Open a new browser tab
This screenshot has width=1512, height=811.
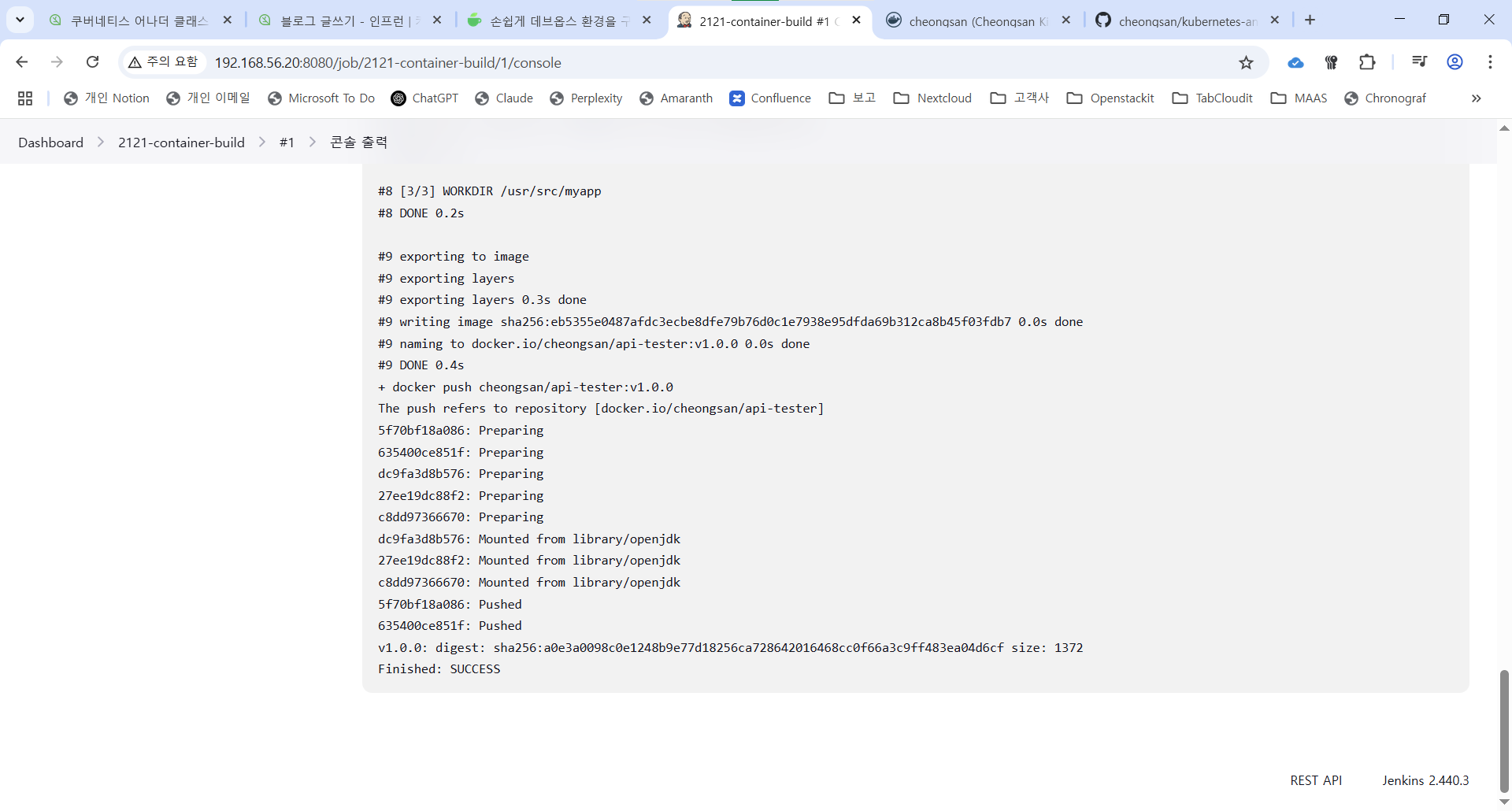1310,20
